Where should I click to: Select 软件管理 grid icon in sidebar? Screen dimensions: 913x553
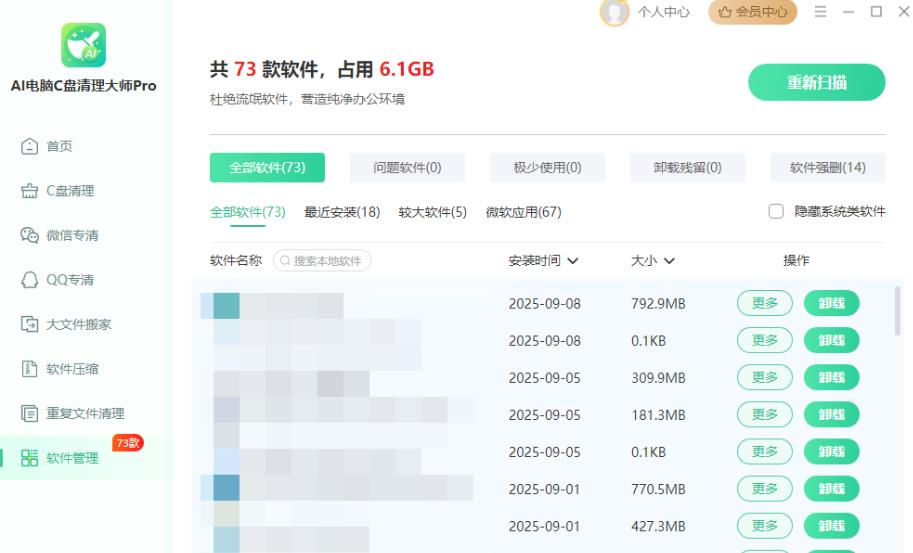pyautogui.click(x=29, y=458)
